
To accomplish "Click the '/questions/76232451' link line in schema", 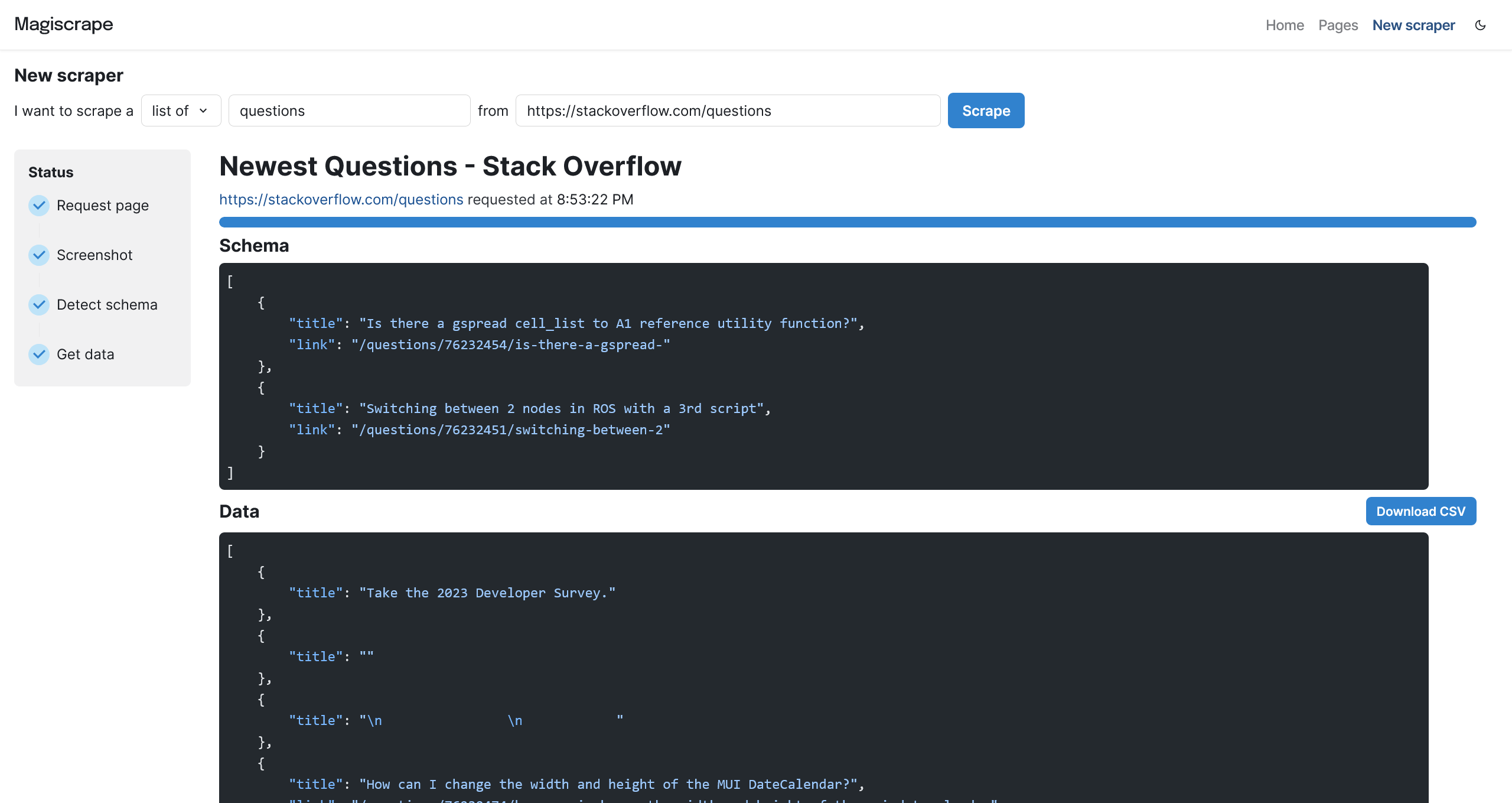I will [479, 430].
